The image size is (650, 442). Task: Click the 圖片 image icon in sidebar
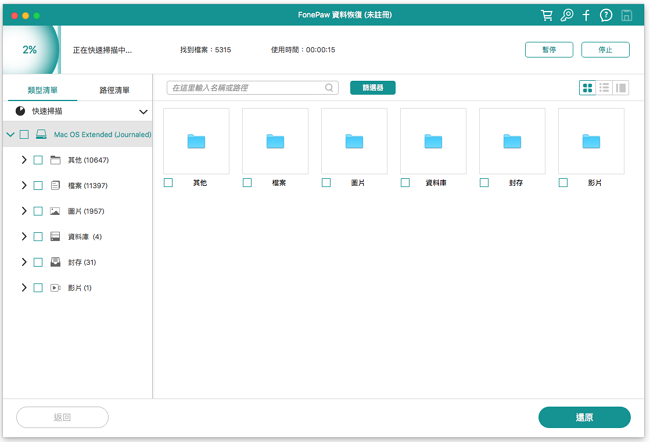(55, 211)
